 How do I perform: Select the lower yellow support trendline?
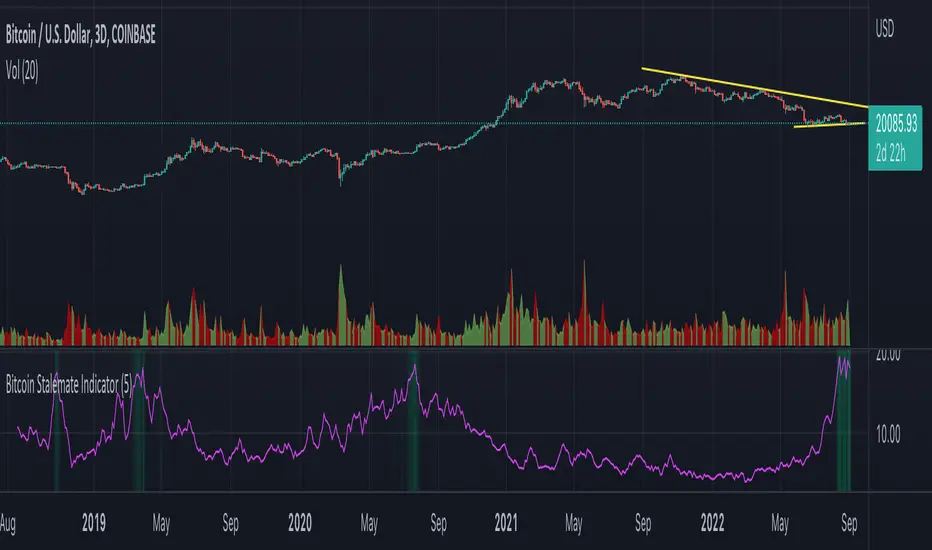[830, 124]
